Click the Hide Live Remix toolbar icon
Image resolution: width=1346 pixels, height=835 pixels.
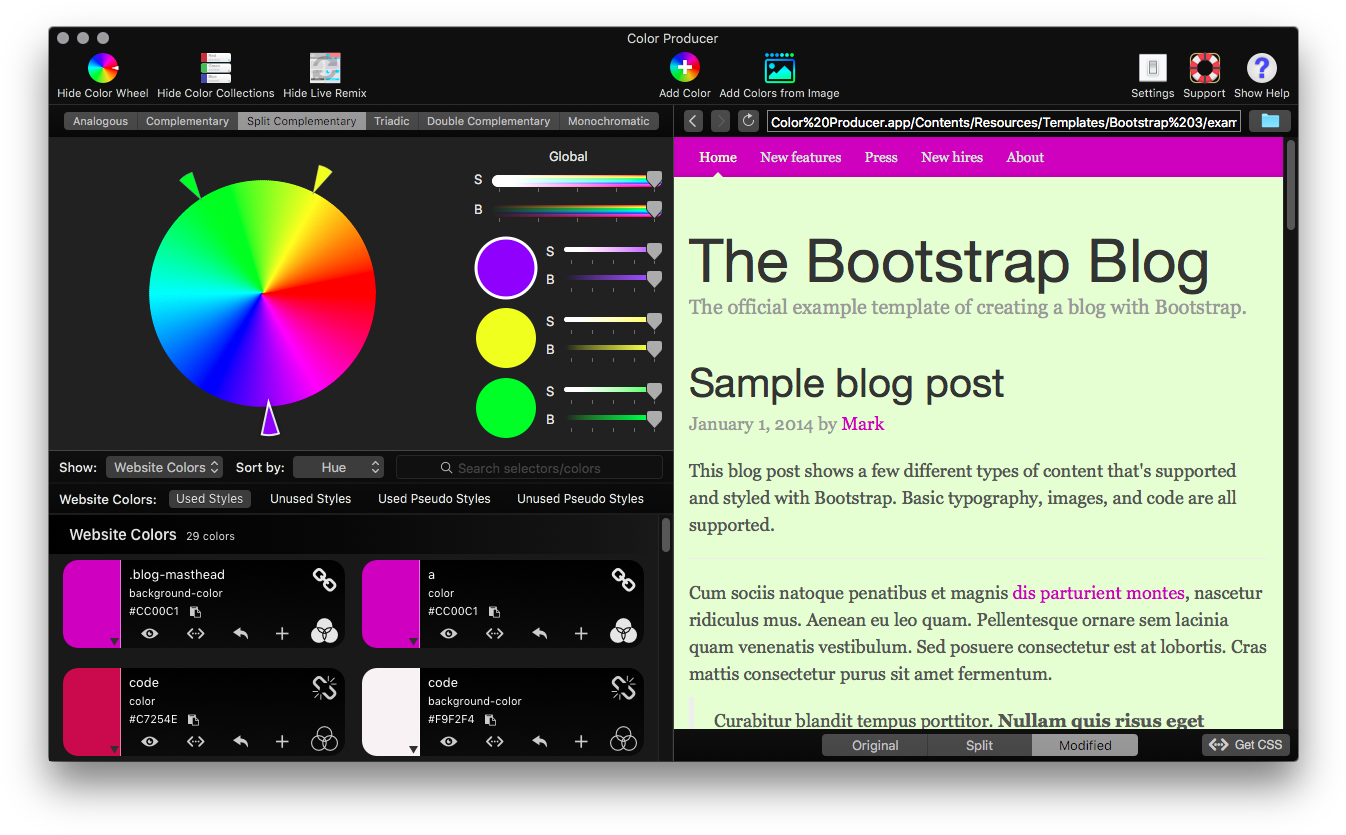point(325,68)
